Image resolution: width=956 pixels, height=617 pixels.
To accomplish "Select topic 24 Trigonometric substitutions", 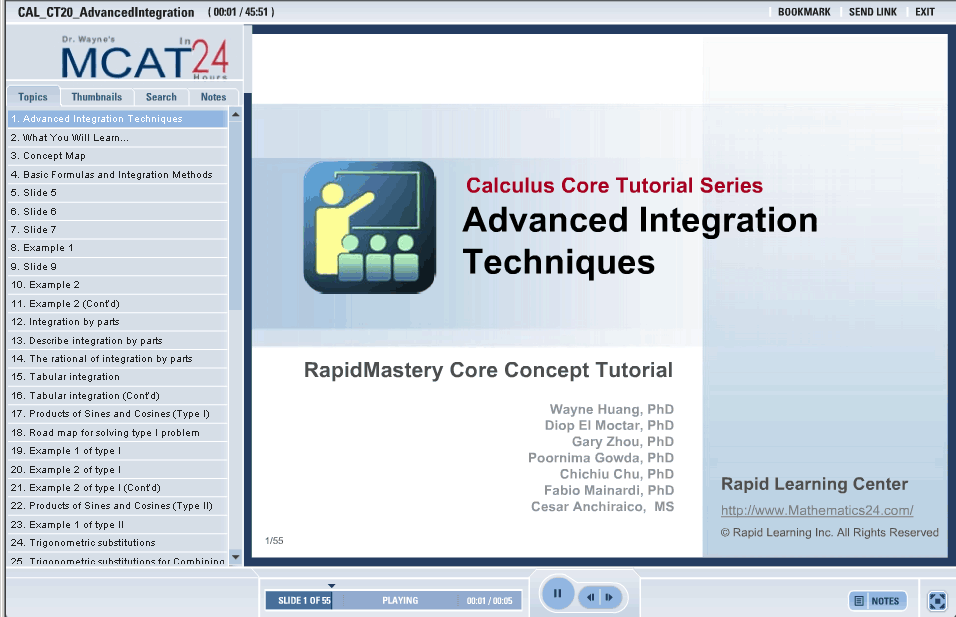I will (x=83, y=543).
